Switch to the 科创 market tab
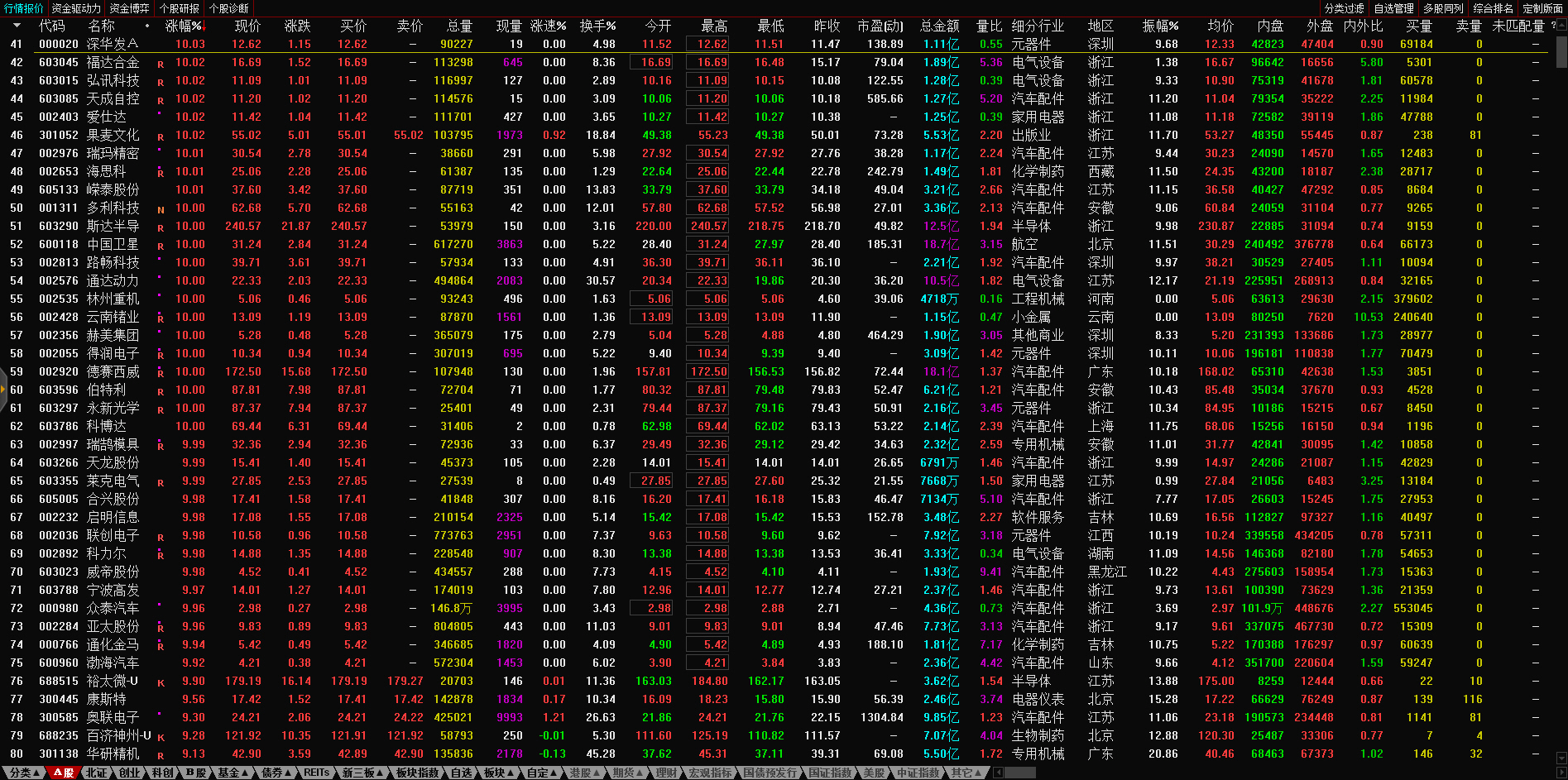 (x=162, y=773)
